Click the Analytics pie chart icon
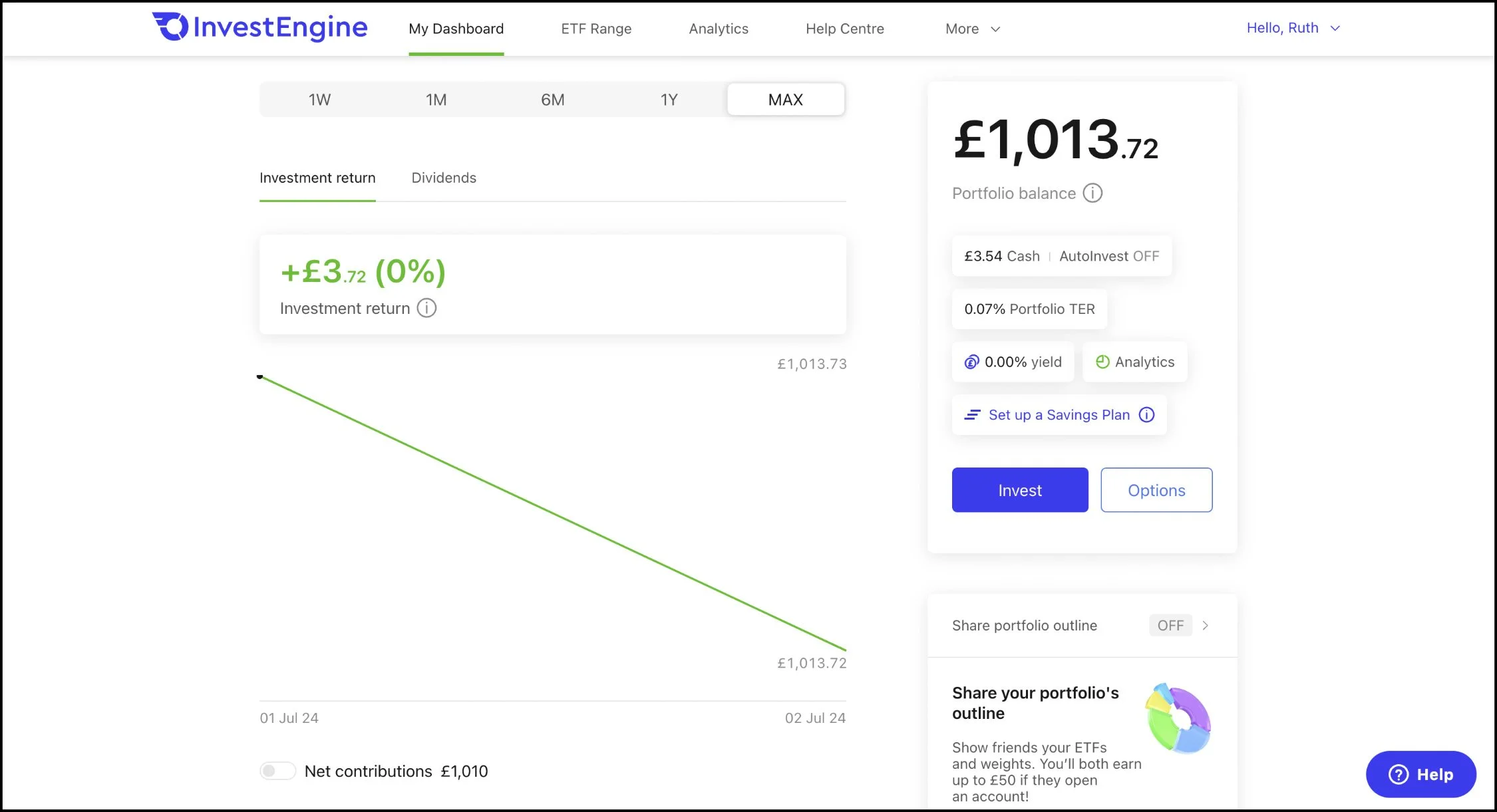Viewport: 1497px width, 812px height. [1102, 362]
